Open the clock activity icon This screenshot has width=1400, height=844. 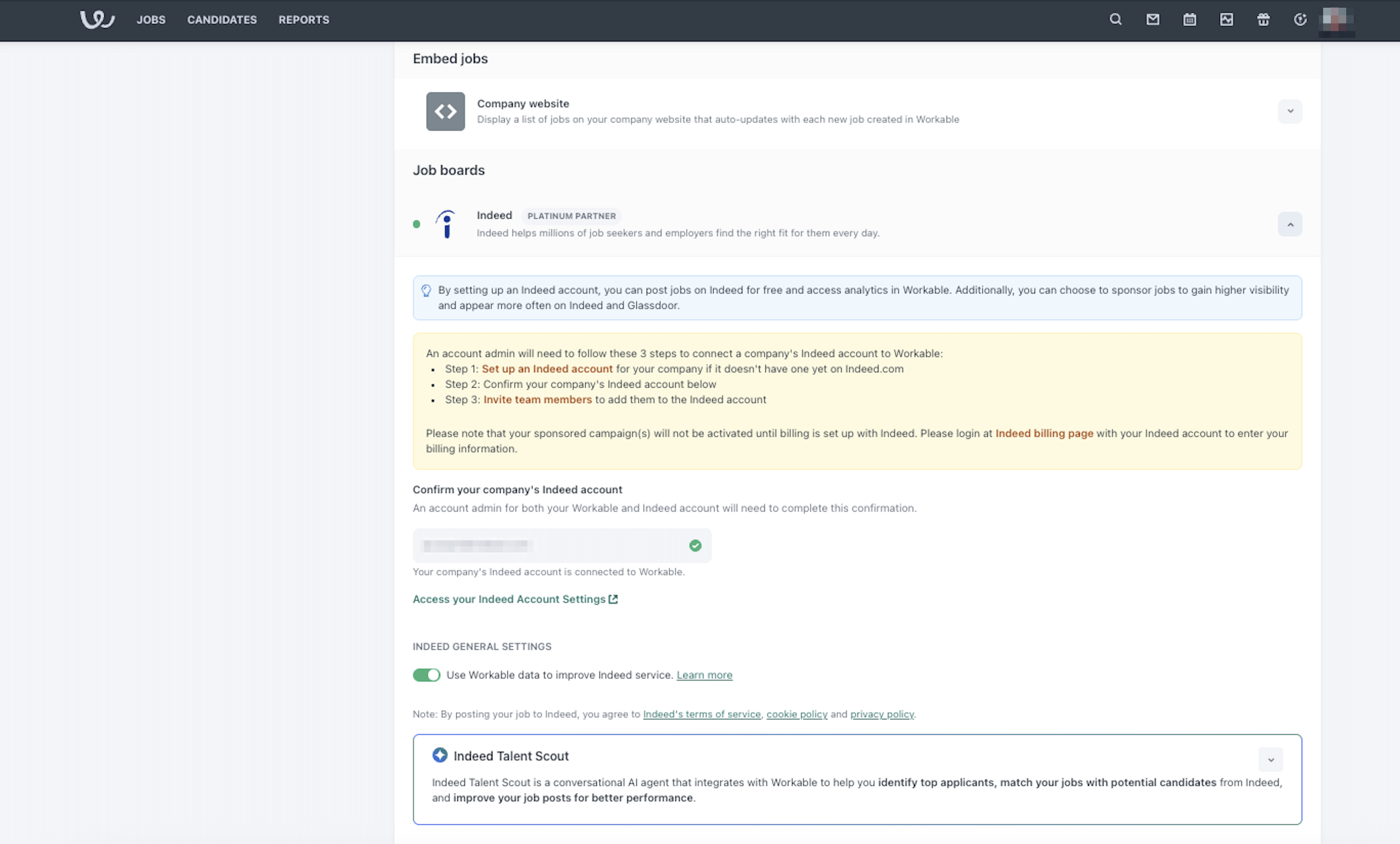tap(1300, 19)
